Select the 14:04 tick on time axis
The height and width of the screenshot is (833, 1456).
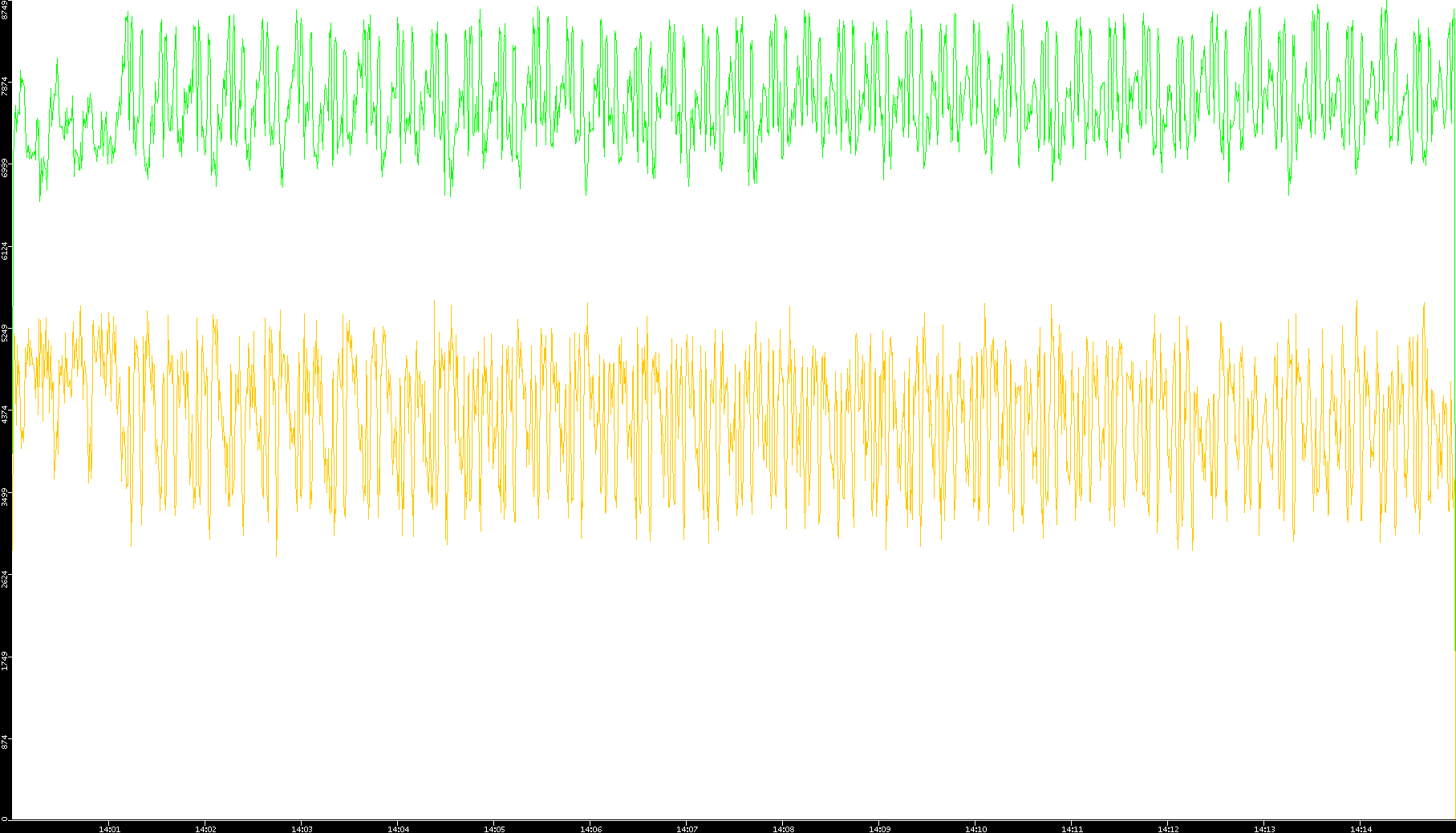398,829
